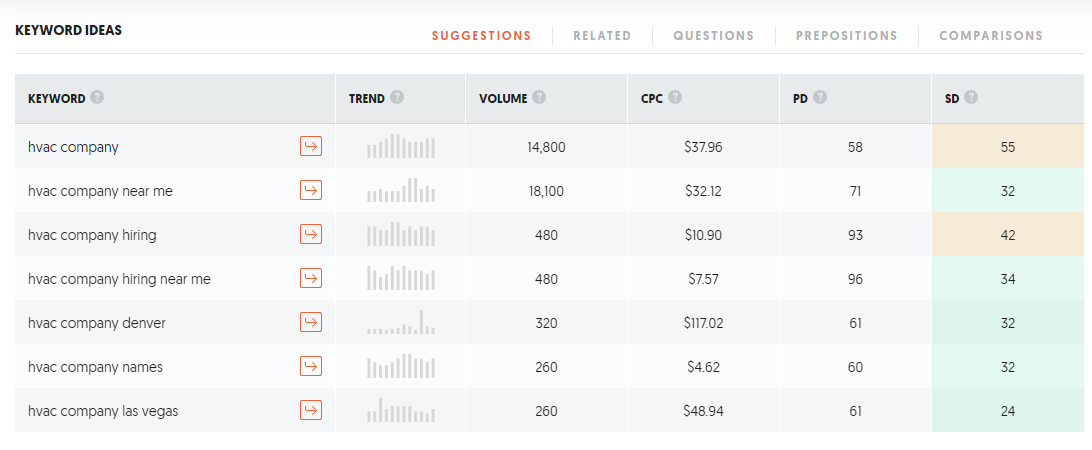Viewport: 1092px width, 450px height.
Task: Select the Suggestions tab
Action: [x=481, y=36]
